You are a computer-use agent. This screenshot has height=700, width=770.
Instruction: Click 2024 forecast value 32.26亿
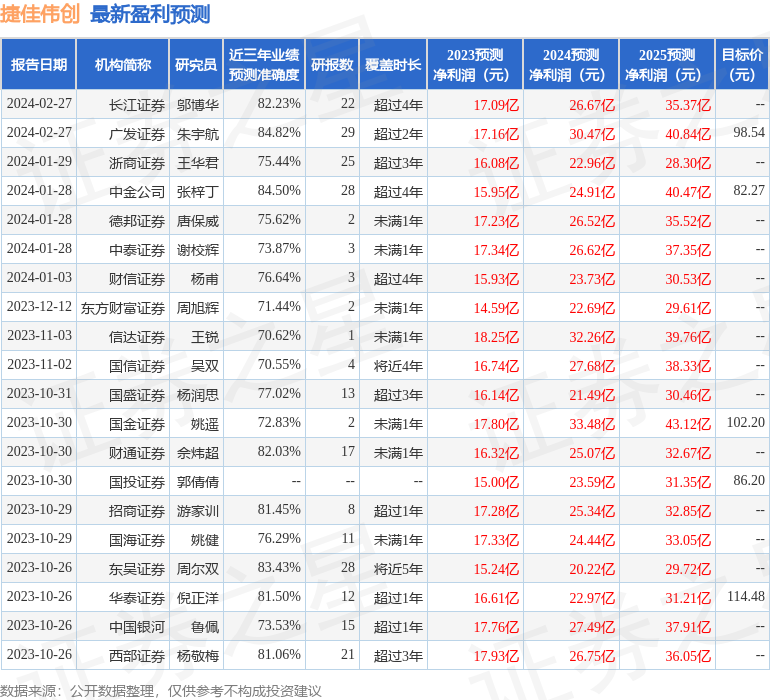tap(592, 336)
